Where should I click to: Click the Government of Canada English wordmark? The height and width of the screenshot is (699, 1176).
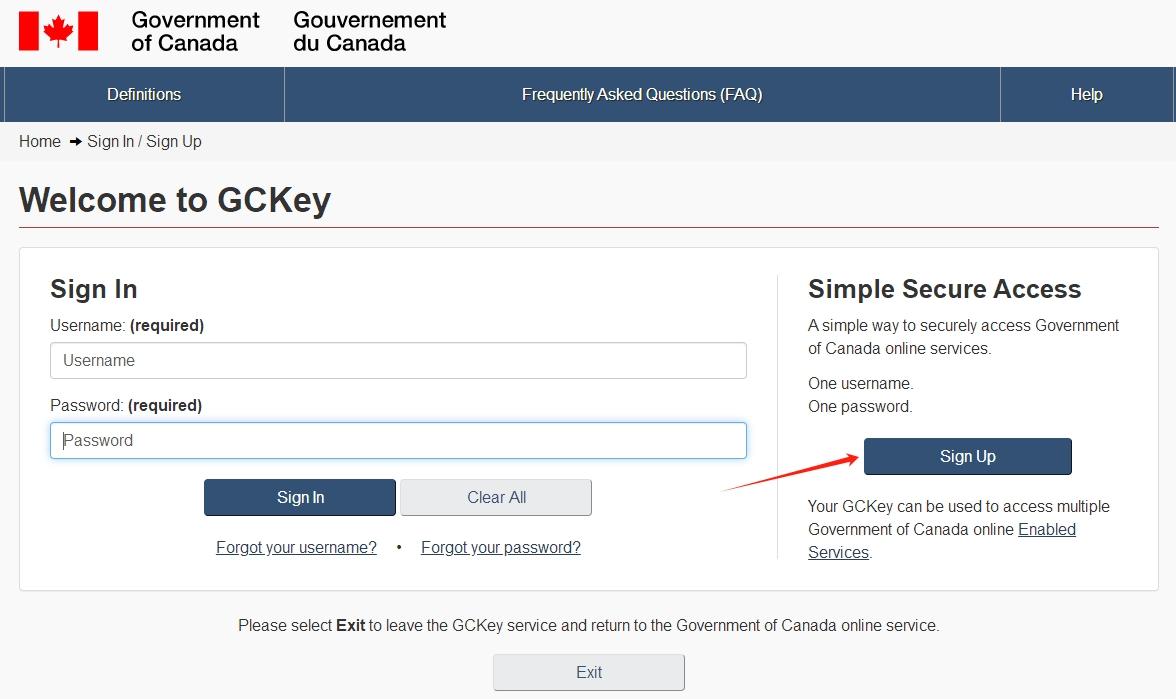tap(195, 31)
